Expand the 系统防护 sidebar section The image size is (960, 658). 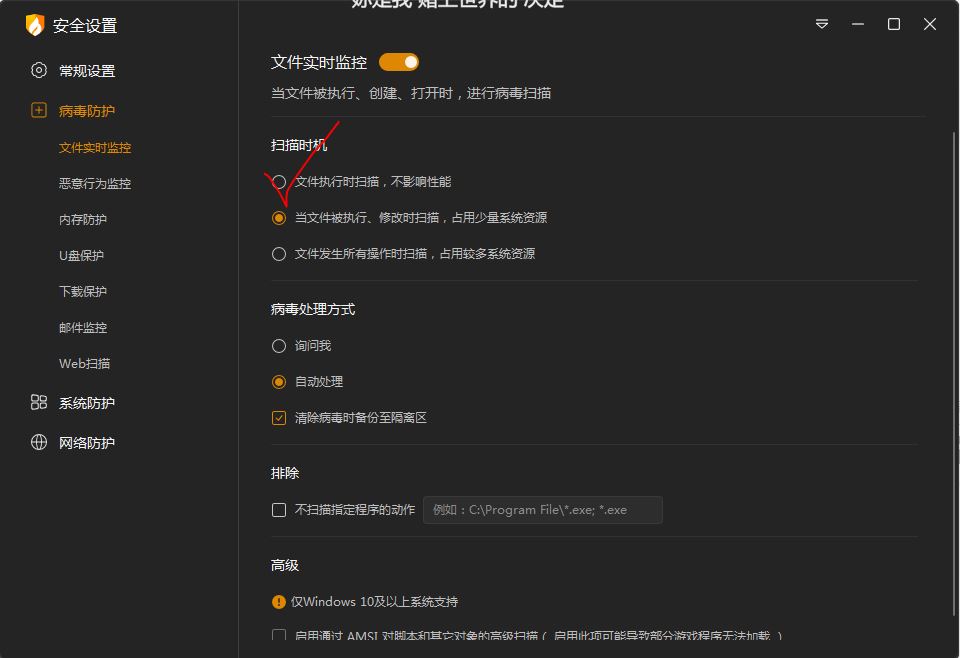(87, 403)
